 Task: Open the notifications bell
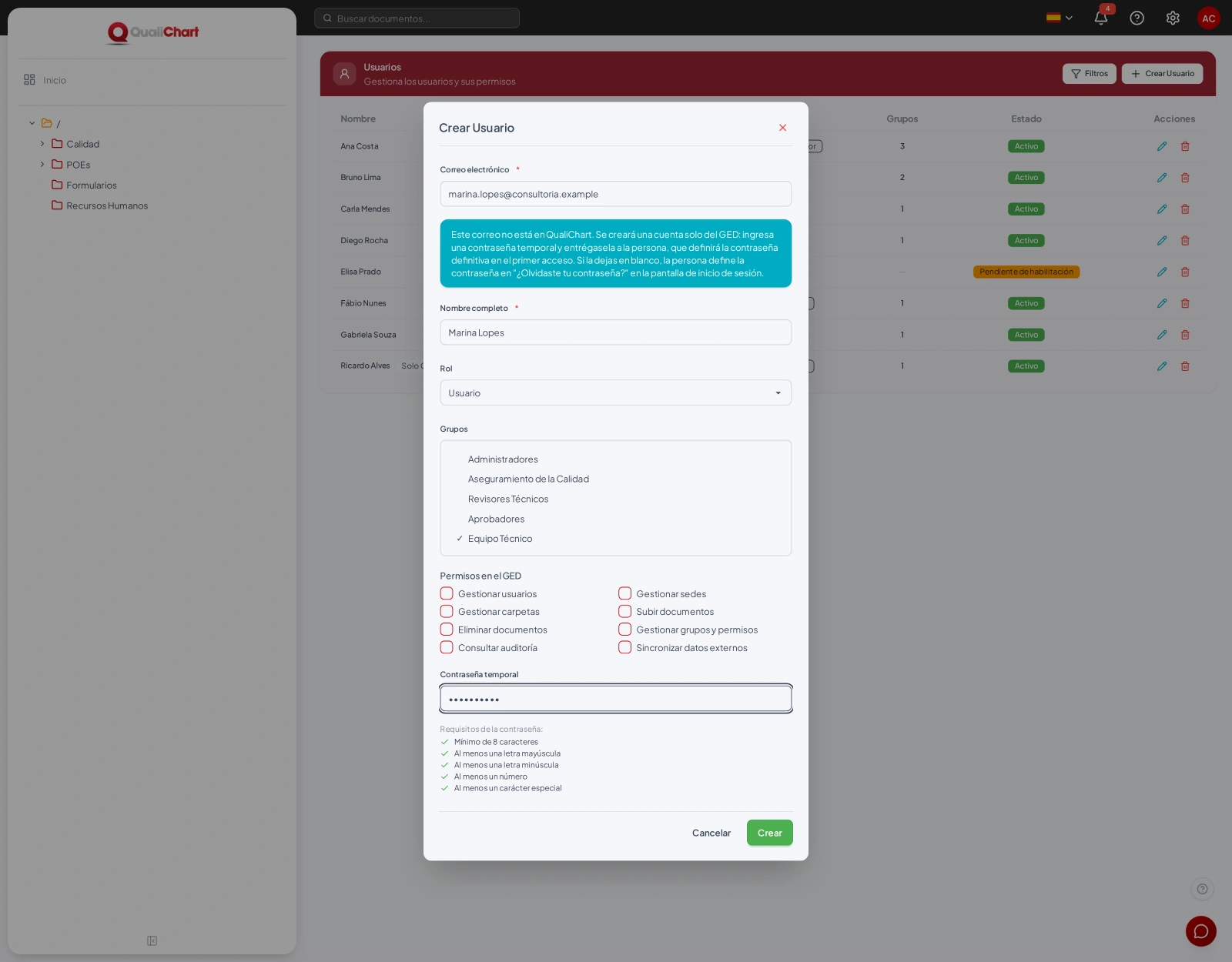click(x=1101, y=18)
